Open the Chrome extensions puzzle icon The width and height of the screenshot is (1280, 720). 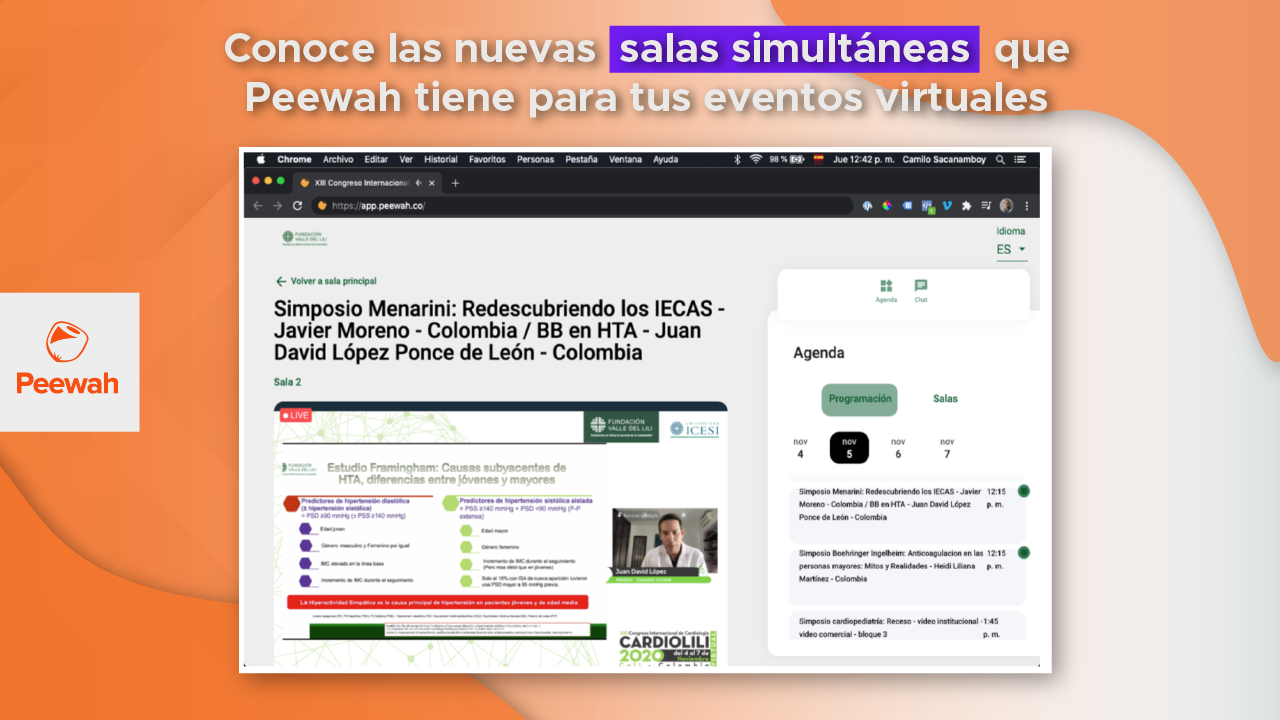(x=966, y=205)
